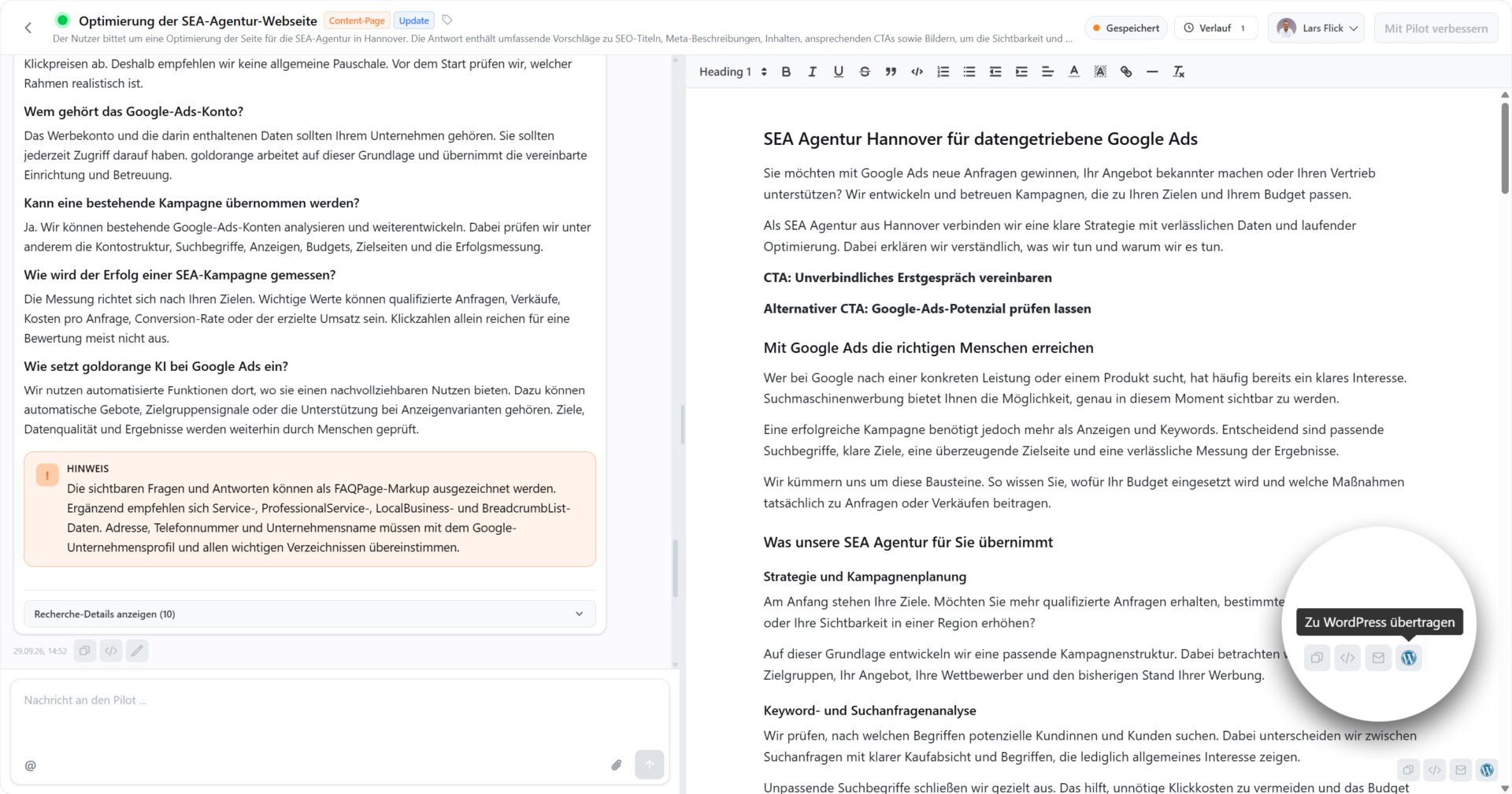
Task: Open the Verlauf history
Action: (x=1215, y=28)
